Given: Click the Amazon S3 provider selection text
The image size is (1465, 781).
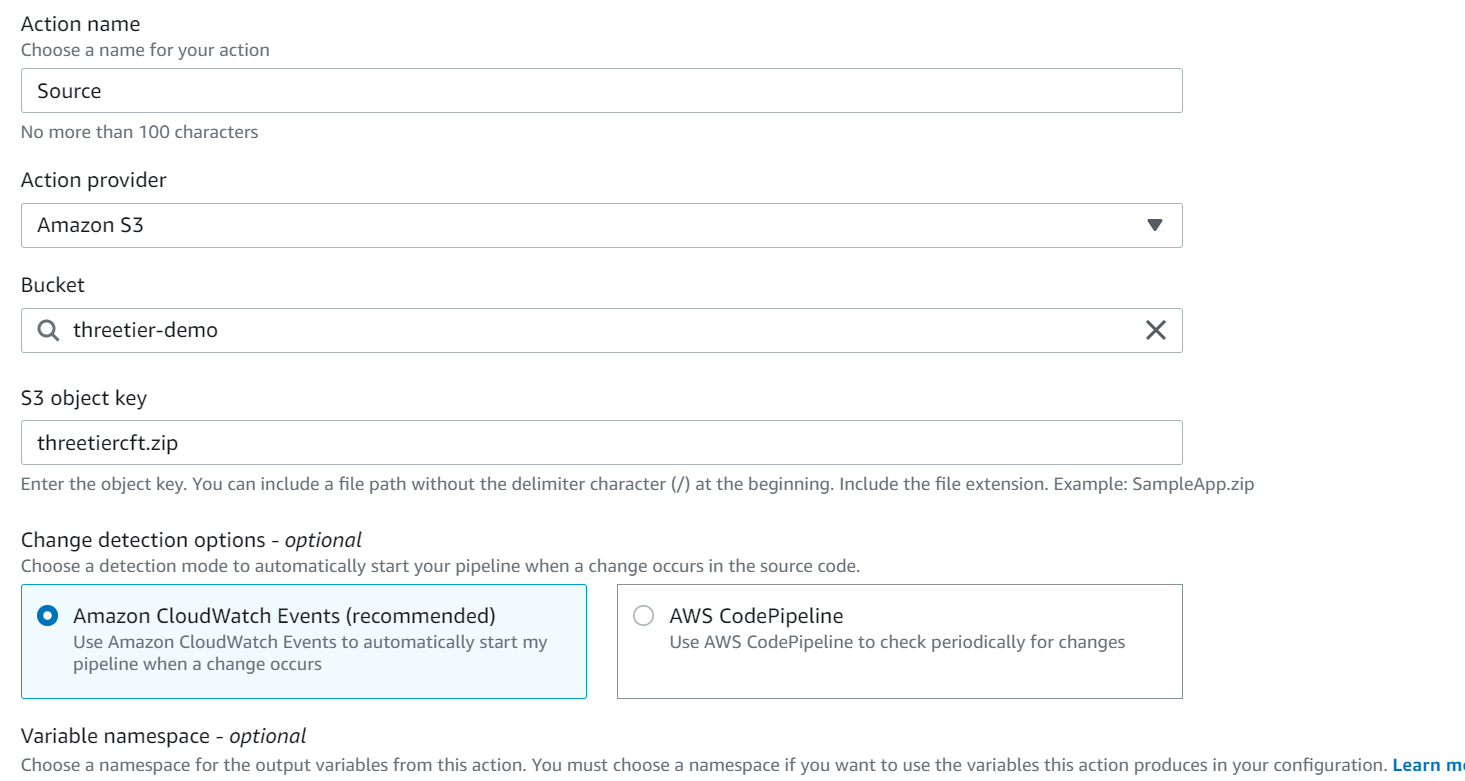Looking at the screenshot, I should [91, 225].
